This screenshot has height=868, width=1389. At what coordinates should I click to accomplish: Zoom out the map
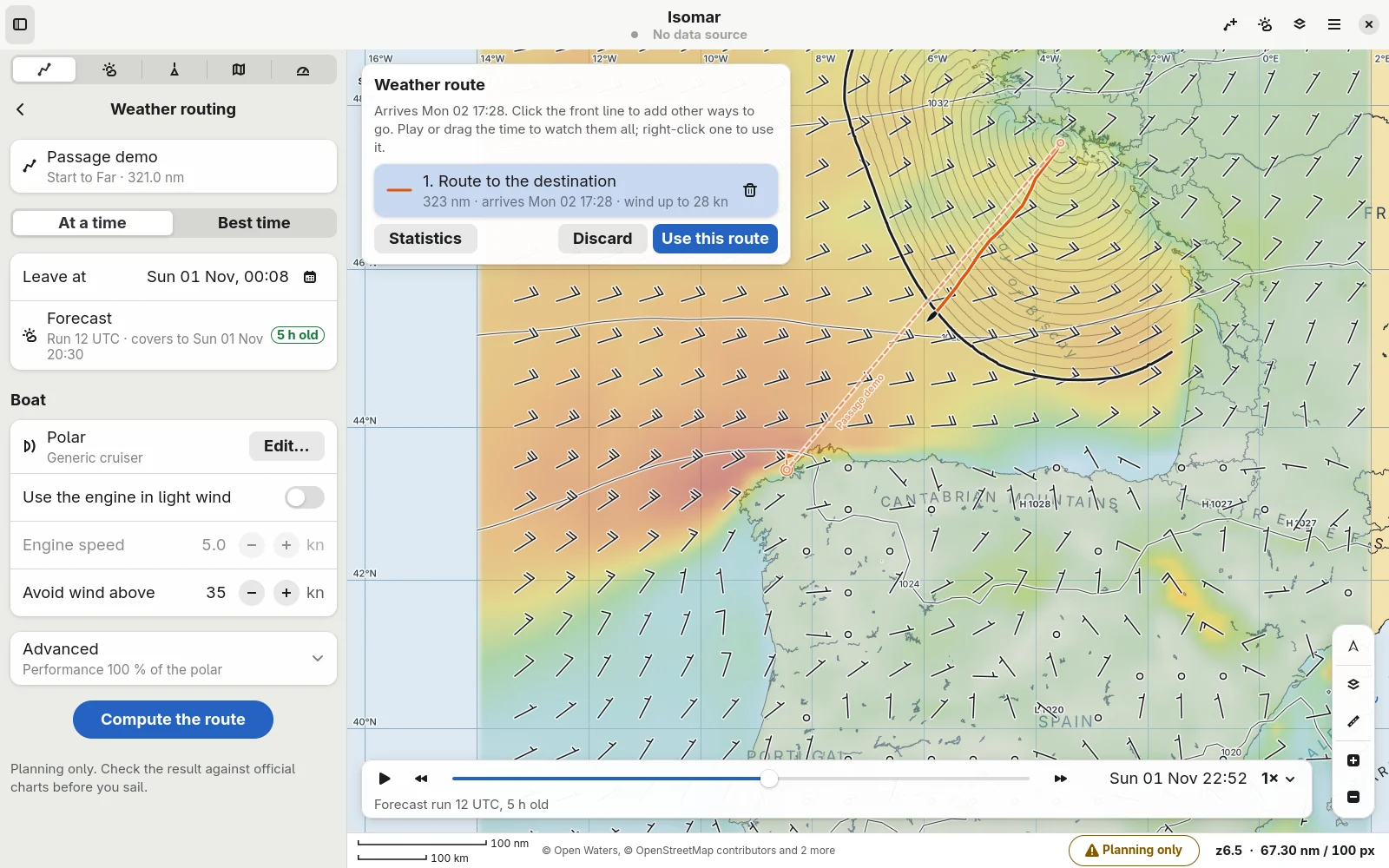(1353, 797)
